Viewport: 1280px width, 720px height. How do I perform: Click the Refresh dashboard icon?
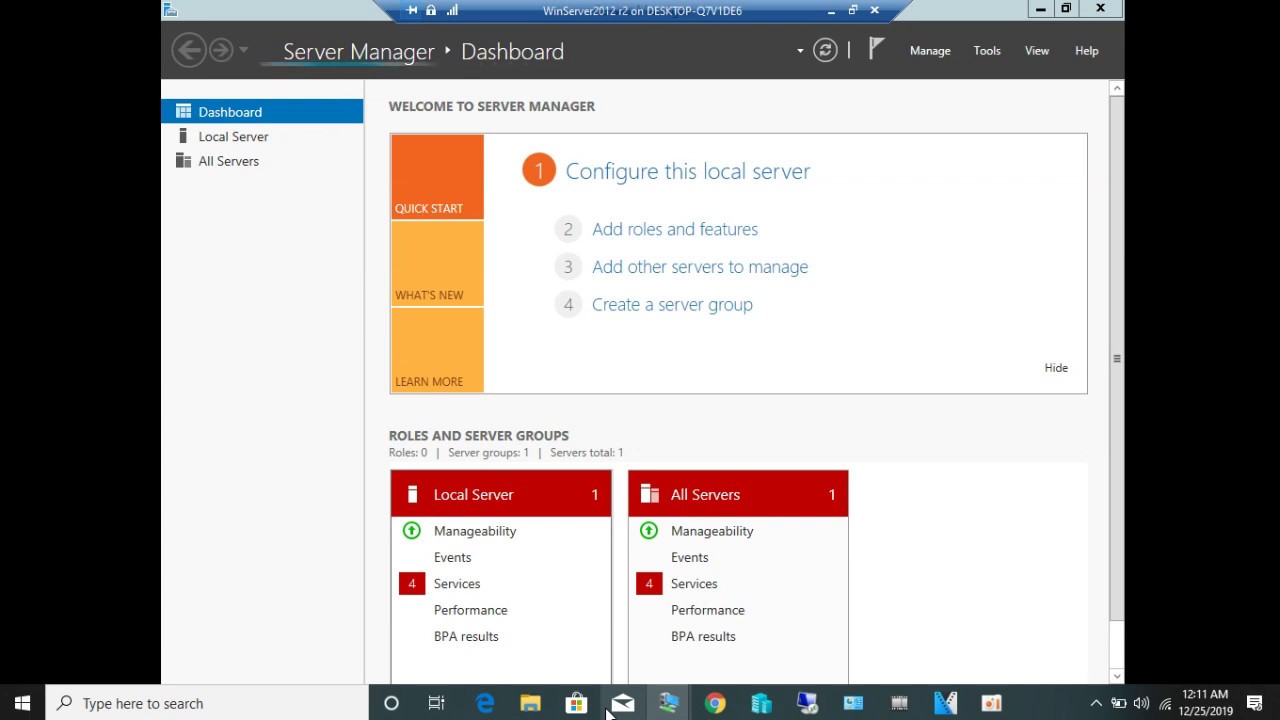pyautogui.click(x=825, y=50)
